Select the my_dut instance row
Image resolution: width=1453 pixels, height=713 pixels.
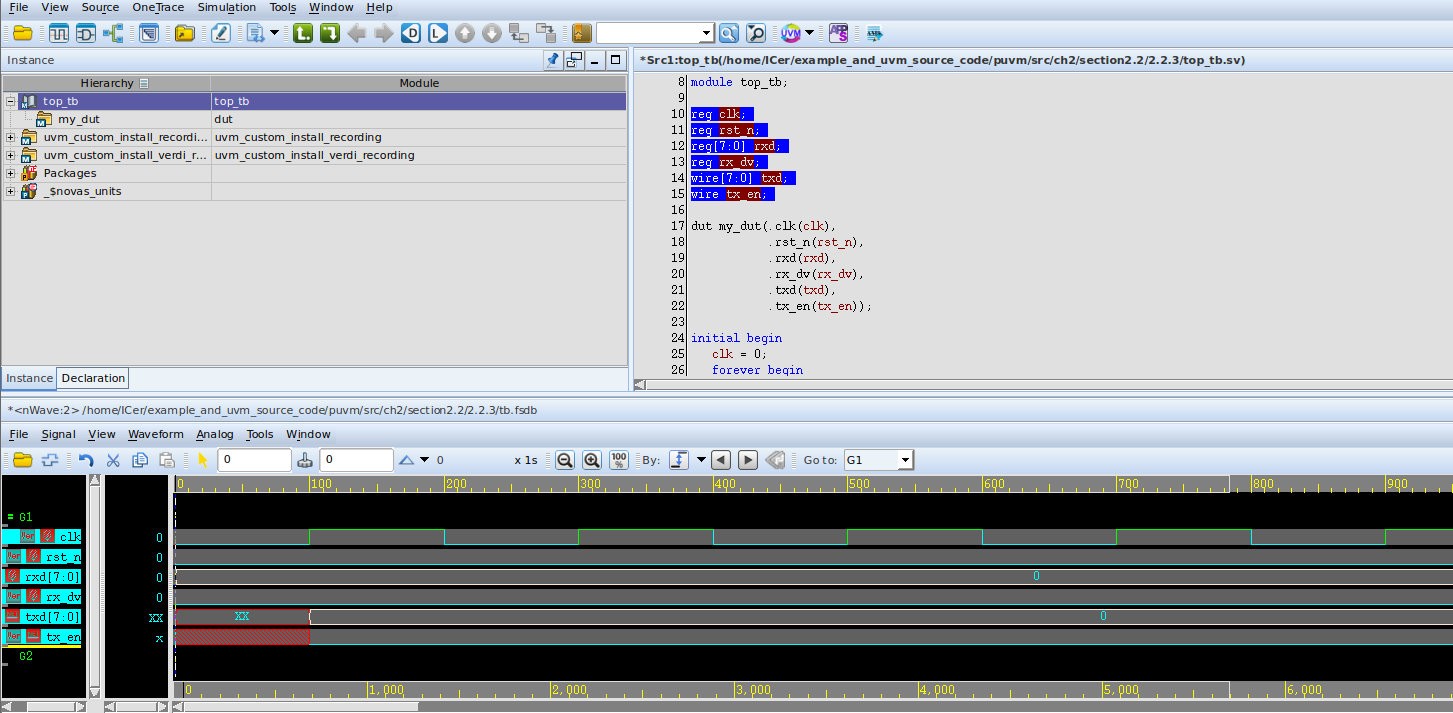(x=314, y=119)
